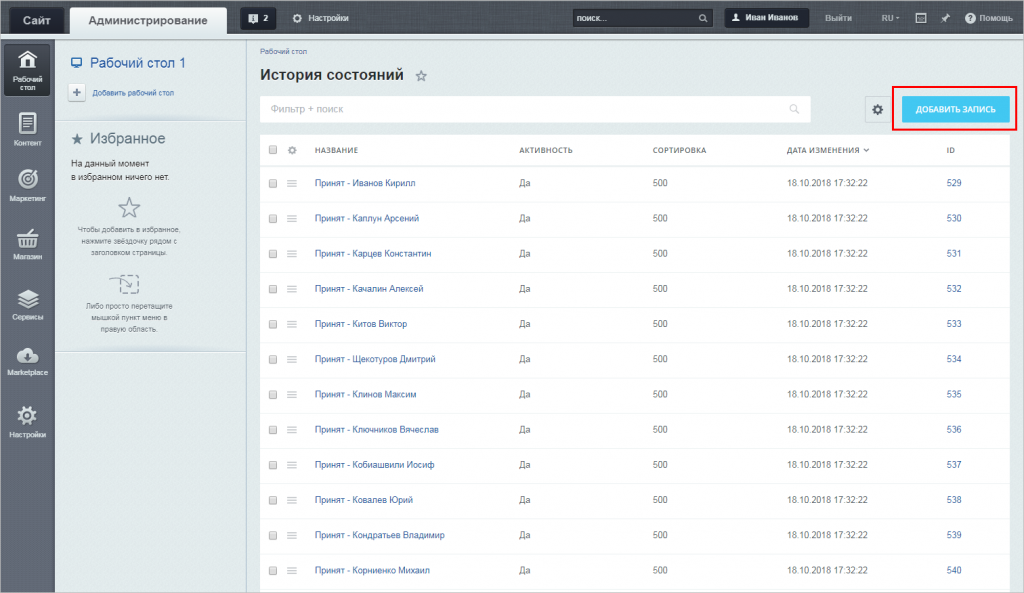Click the Добавить запись button
Viewport: 1024px width, 593px height.
[955, 109]
